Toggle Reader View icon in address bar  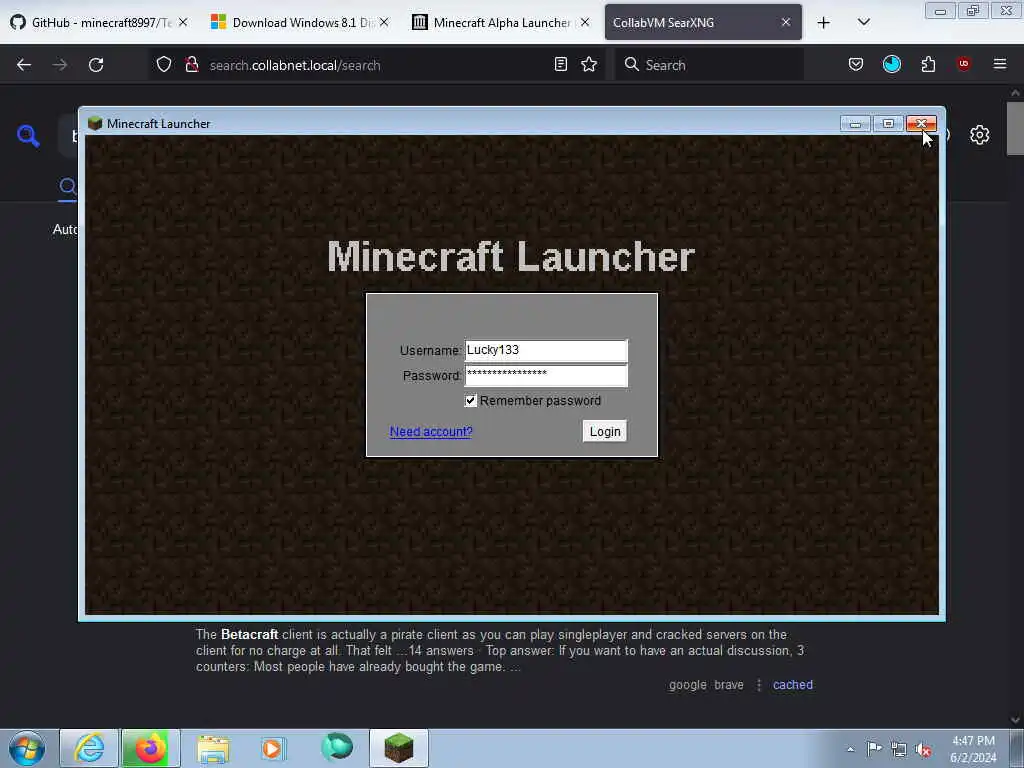(560, 64)
